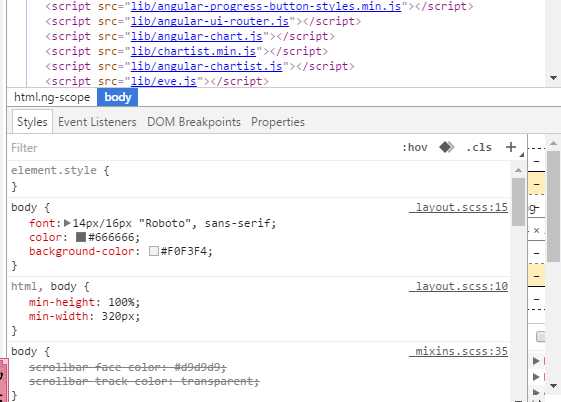Screen dimensions: 561x402
Task: Click the small x icon in right sidebar
Action: (x=536, y=230)
